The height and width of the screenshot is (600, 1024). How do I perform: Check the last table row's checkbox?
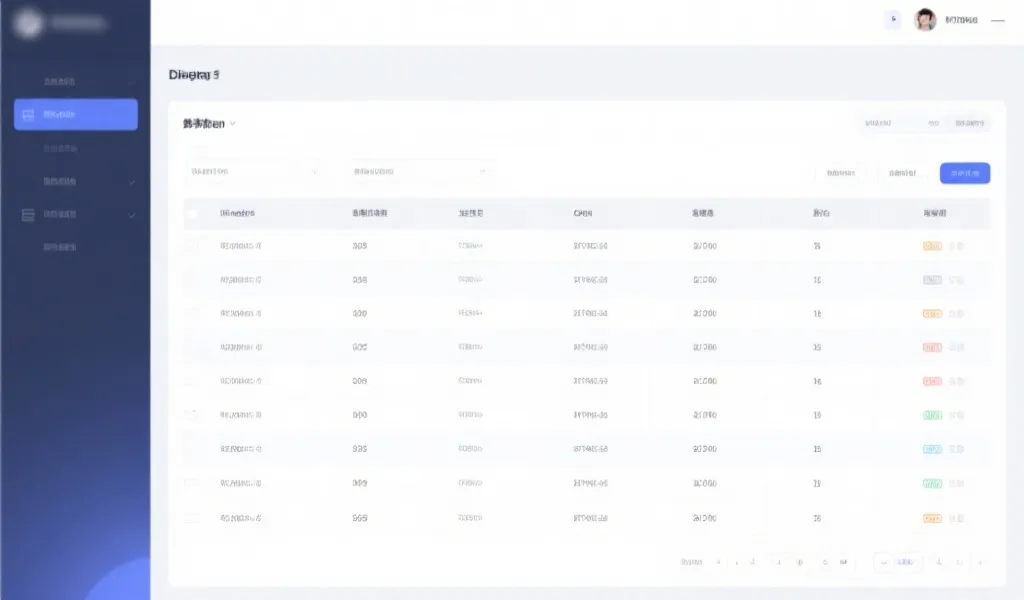[193, 519]
